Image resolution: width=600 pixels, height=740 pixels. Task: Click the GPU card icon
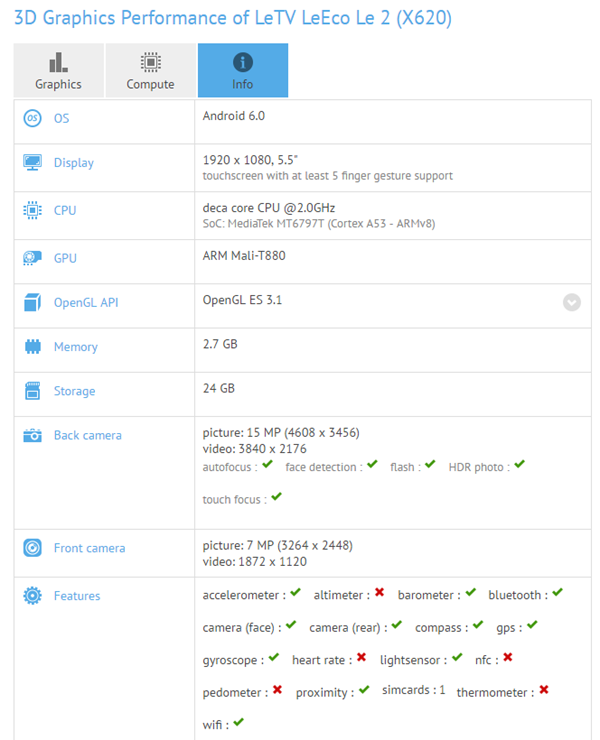tap(33, 258)
